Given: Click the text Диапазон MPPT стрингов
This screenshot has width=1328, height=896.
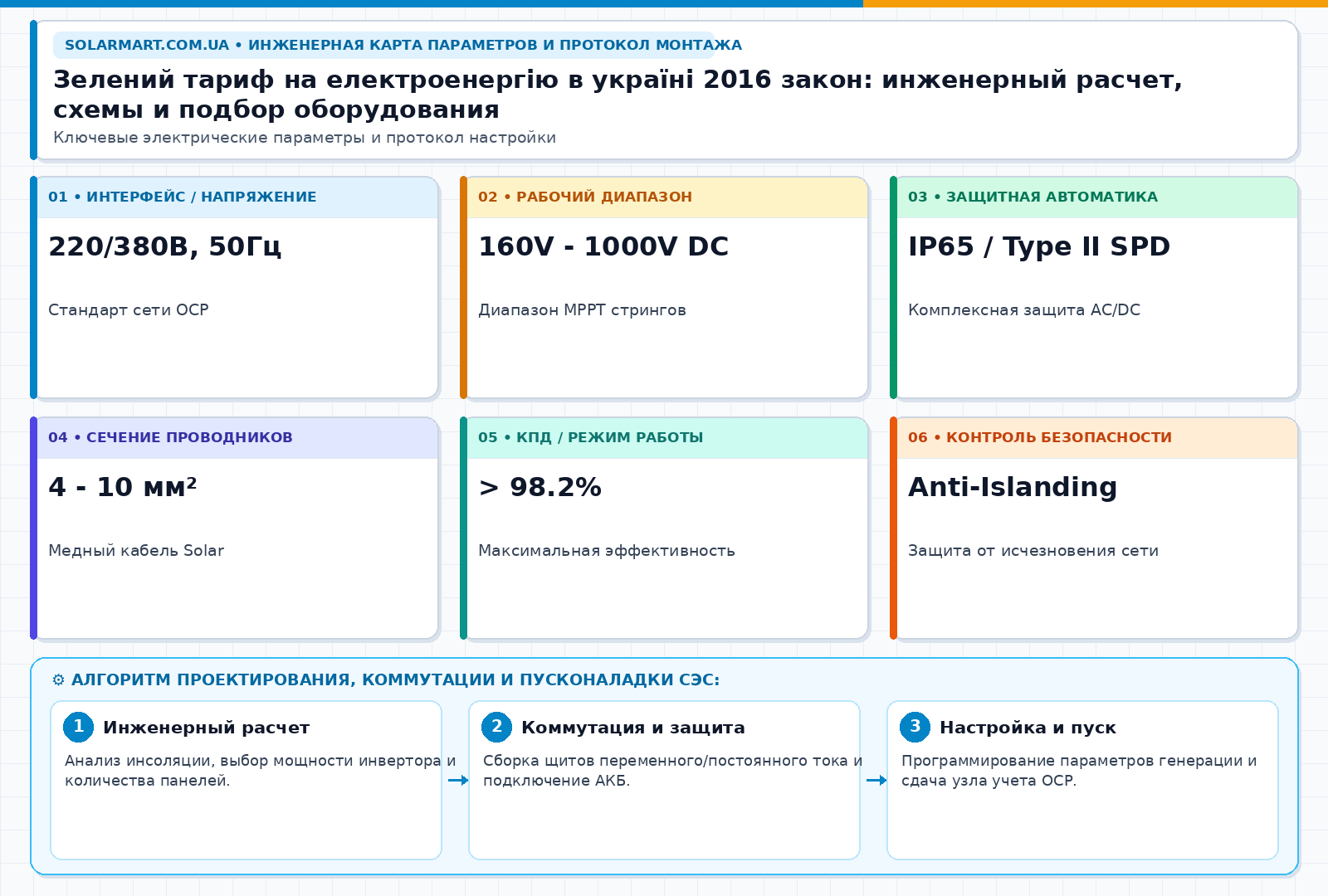Looking at the screenshot, I should [582, 310].
